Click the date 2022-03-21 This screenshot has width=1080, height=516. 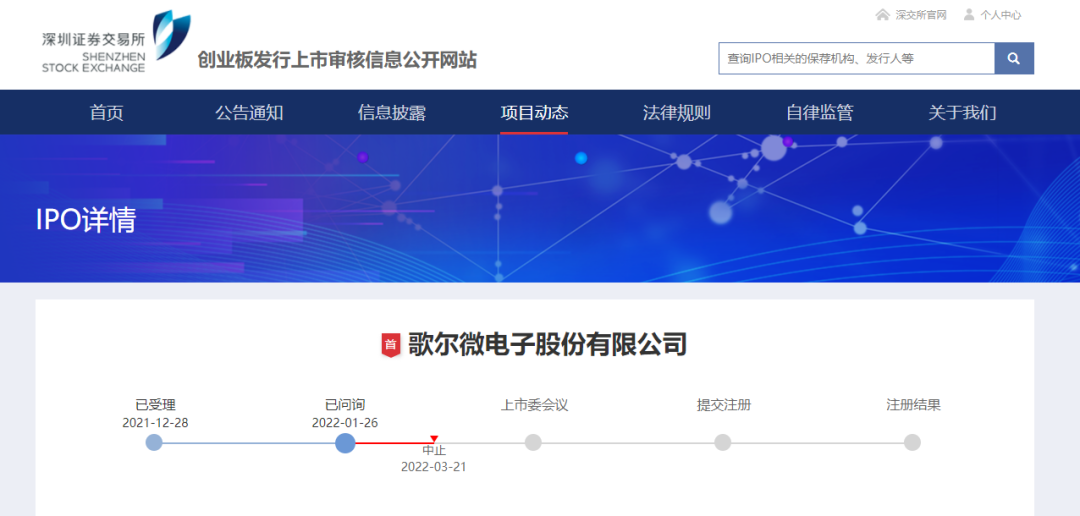(434, 467)
